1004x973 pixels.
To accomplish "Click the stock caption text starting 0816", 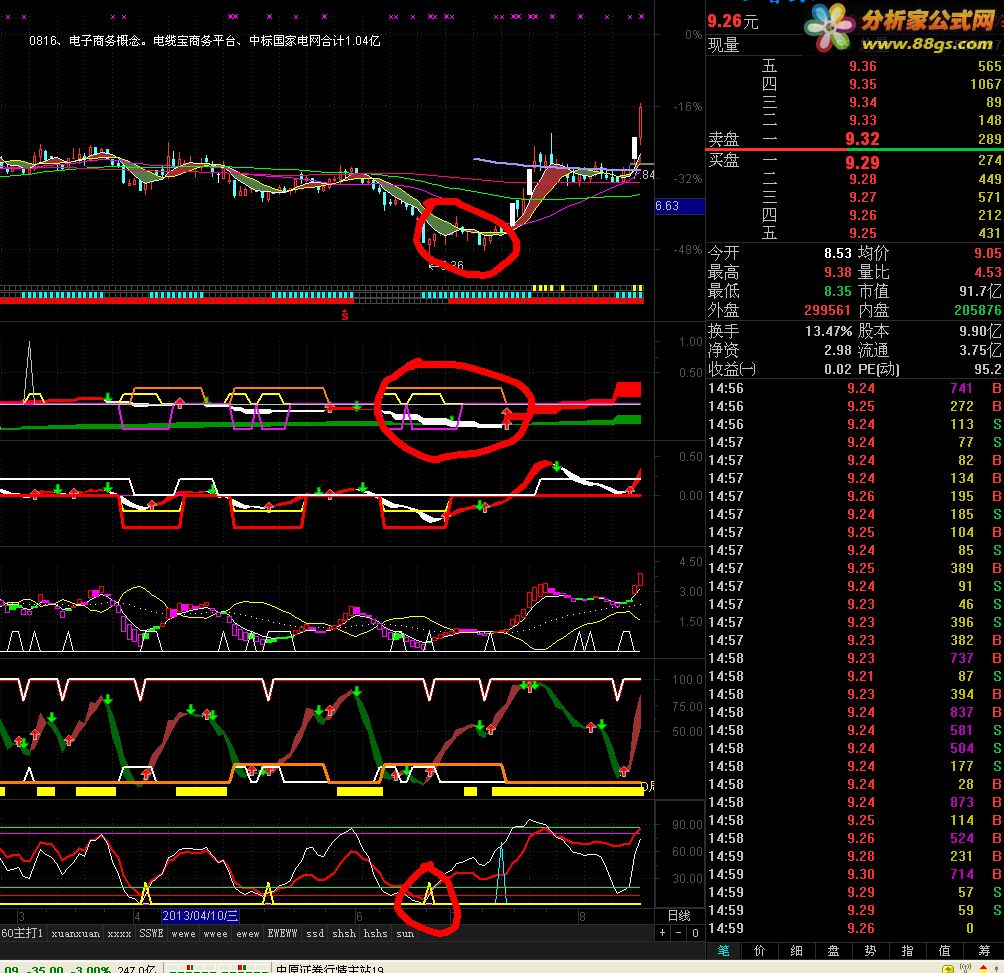I will point(205,41).
